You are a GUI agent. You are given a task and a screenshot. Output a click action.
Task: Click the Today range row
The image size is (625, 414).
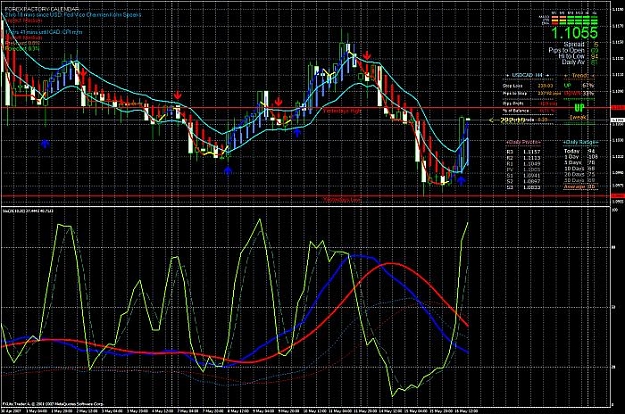tap(580, 151)
